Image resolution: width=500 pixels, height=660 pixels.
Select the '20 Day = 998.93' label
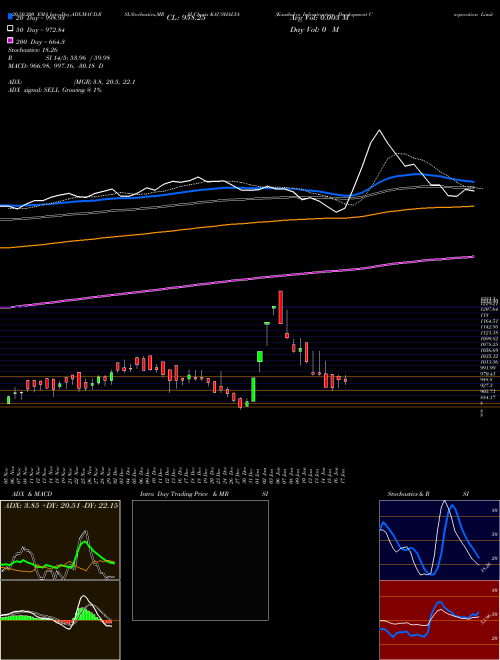click(40, 17)
